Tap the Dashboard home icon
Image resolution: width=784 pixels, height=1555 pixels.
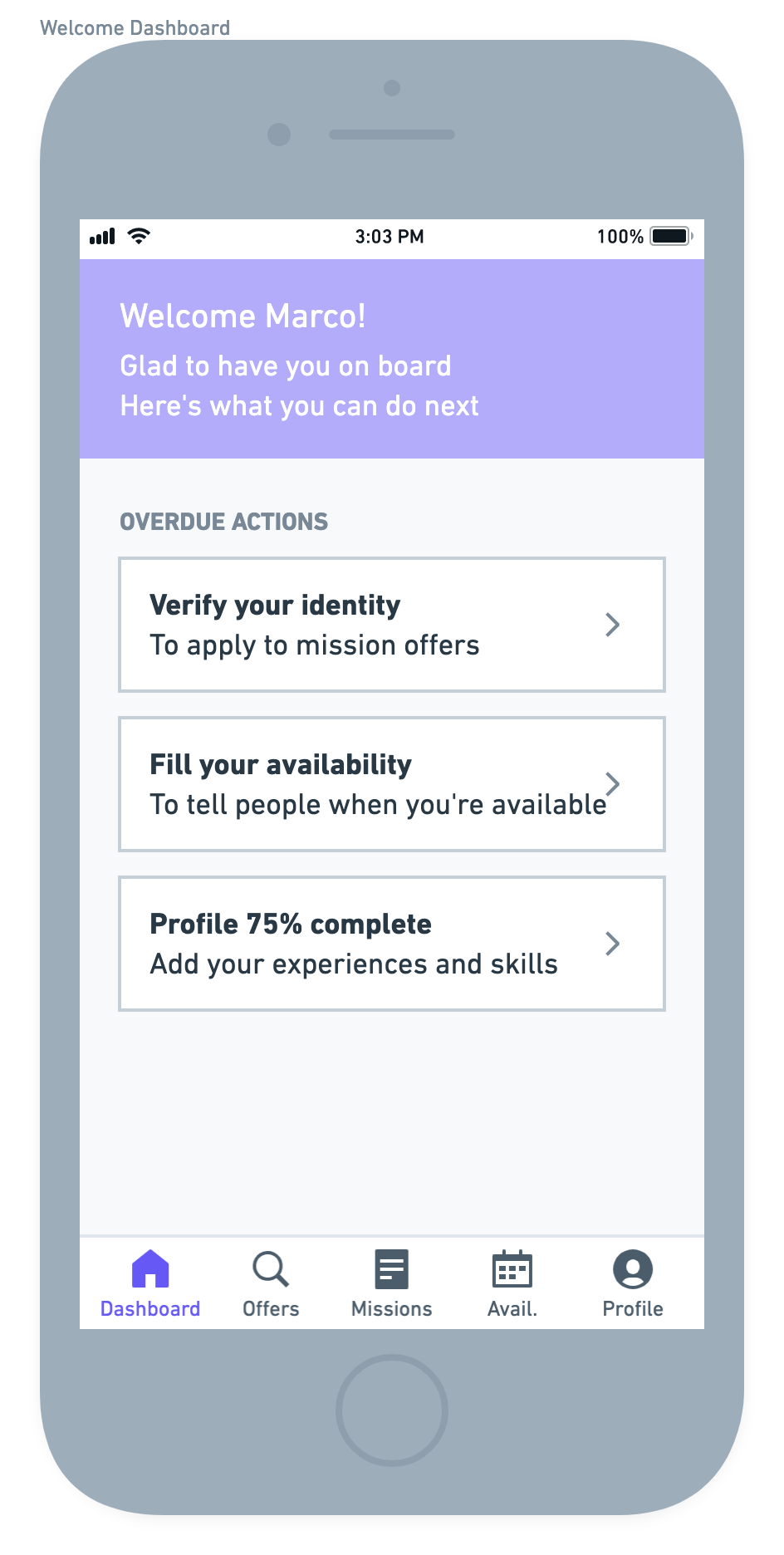[150, 1269]
